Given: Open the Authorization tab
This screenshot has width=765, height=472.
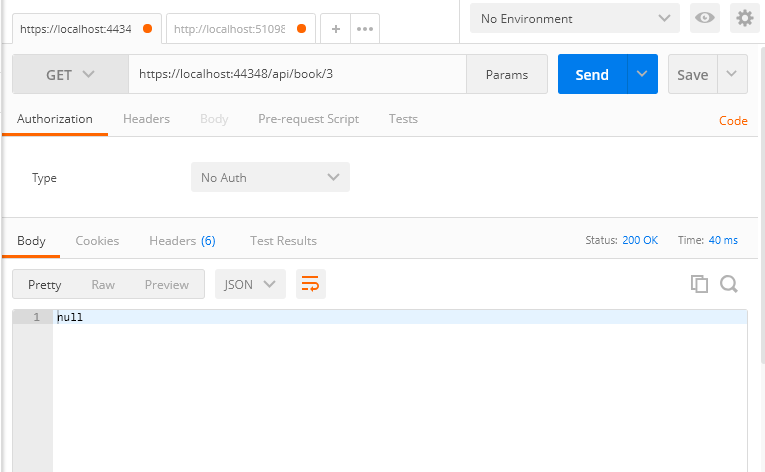Looking at the screenshot, I should tap(55, 119).
